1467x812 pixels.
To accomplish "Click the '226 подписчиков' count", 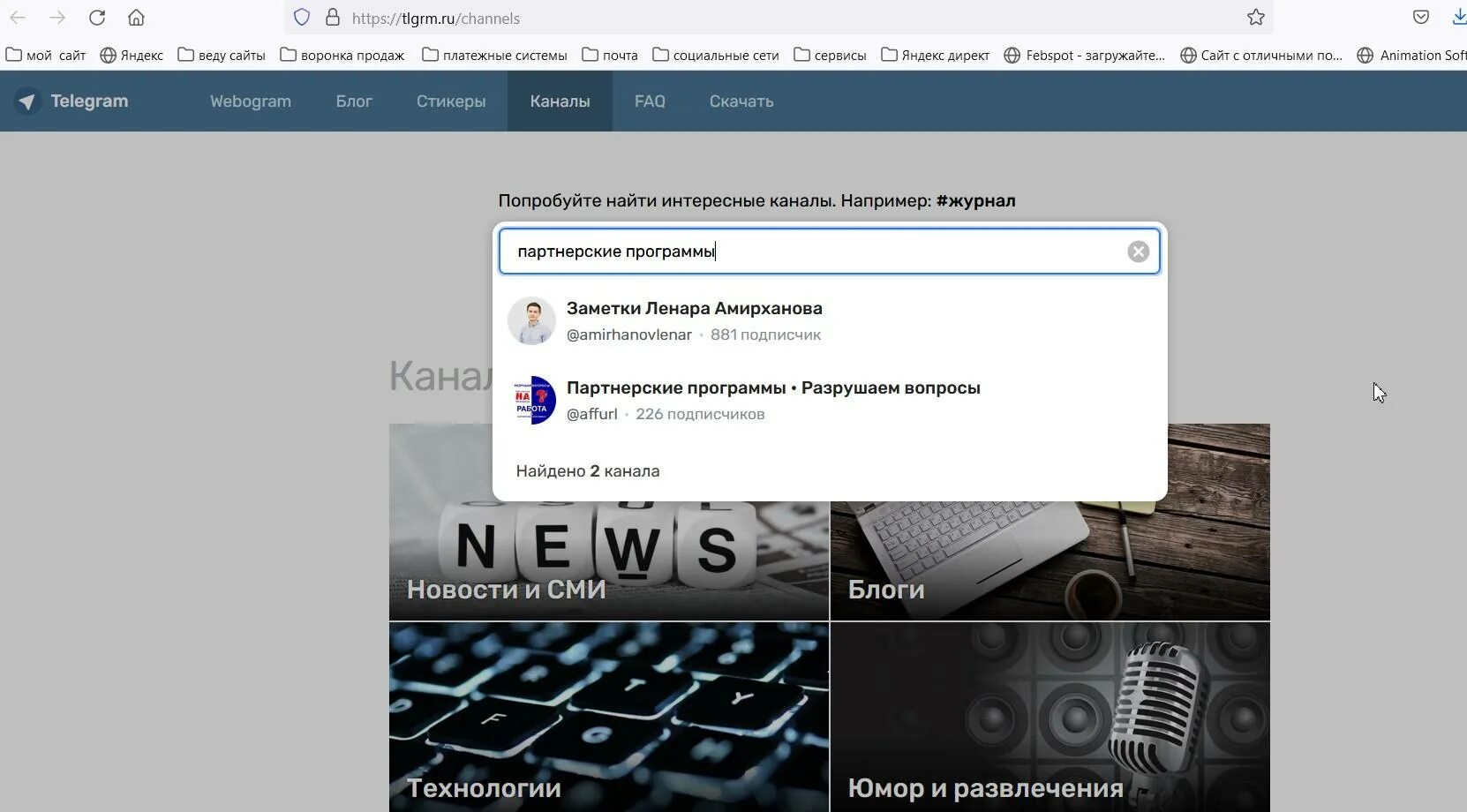I will (x=700, y=415).
